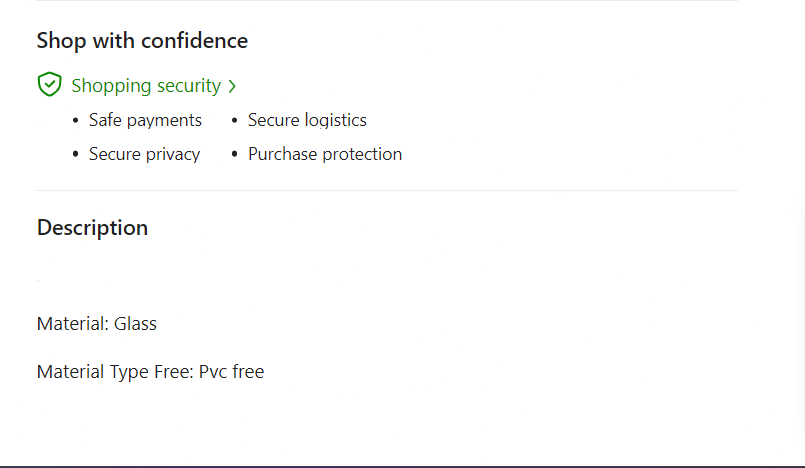Click the Description section heading
The height and width of the screenshot is (468, 805).
(x=92, y=228)
